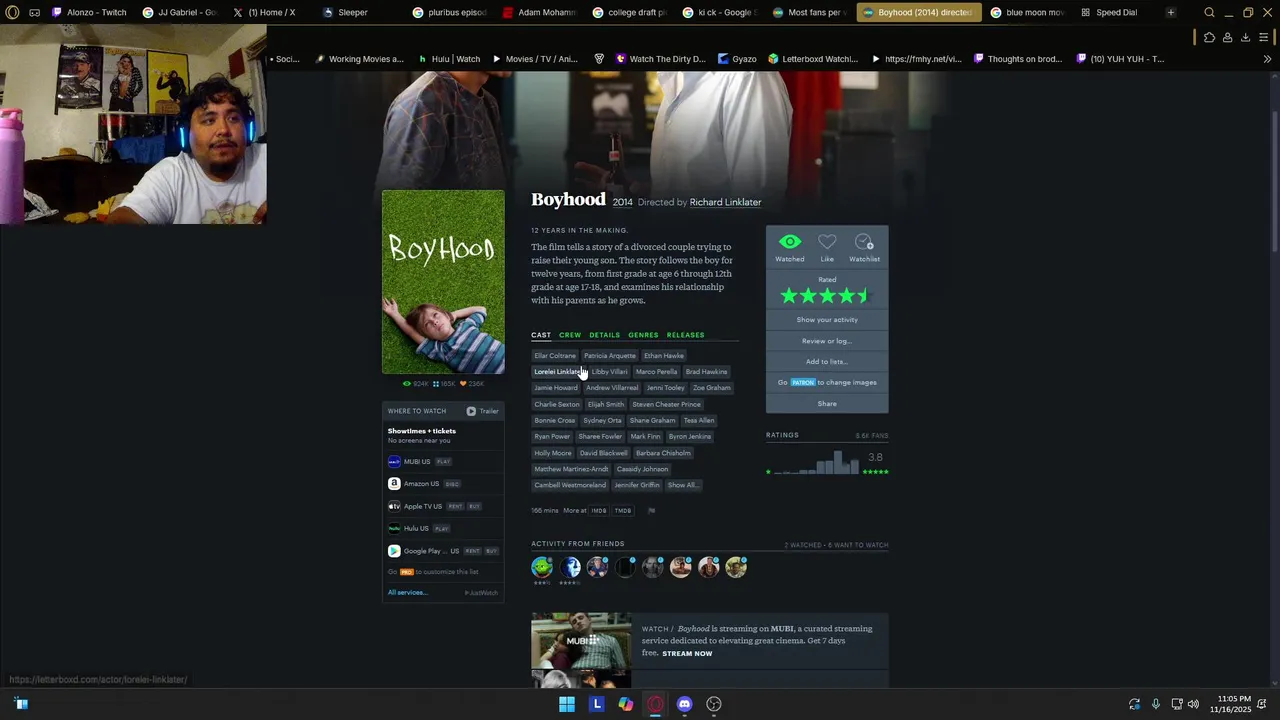
Task: Open the Windows Start menu
Action: (567, 704)
